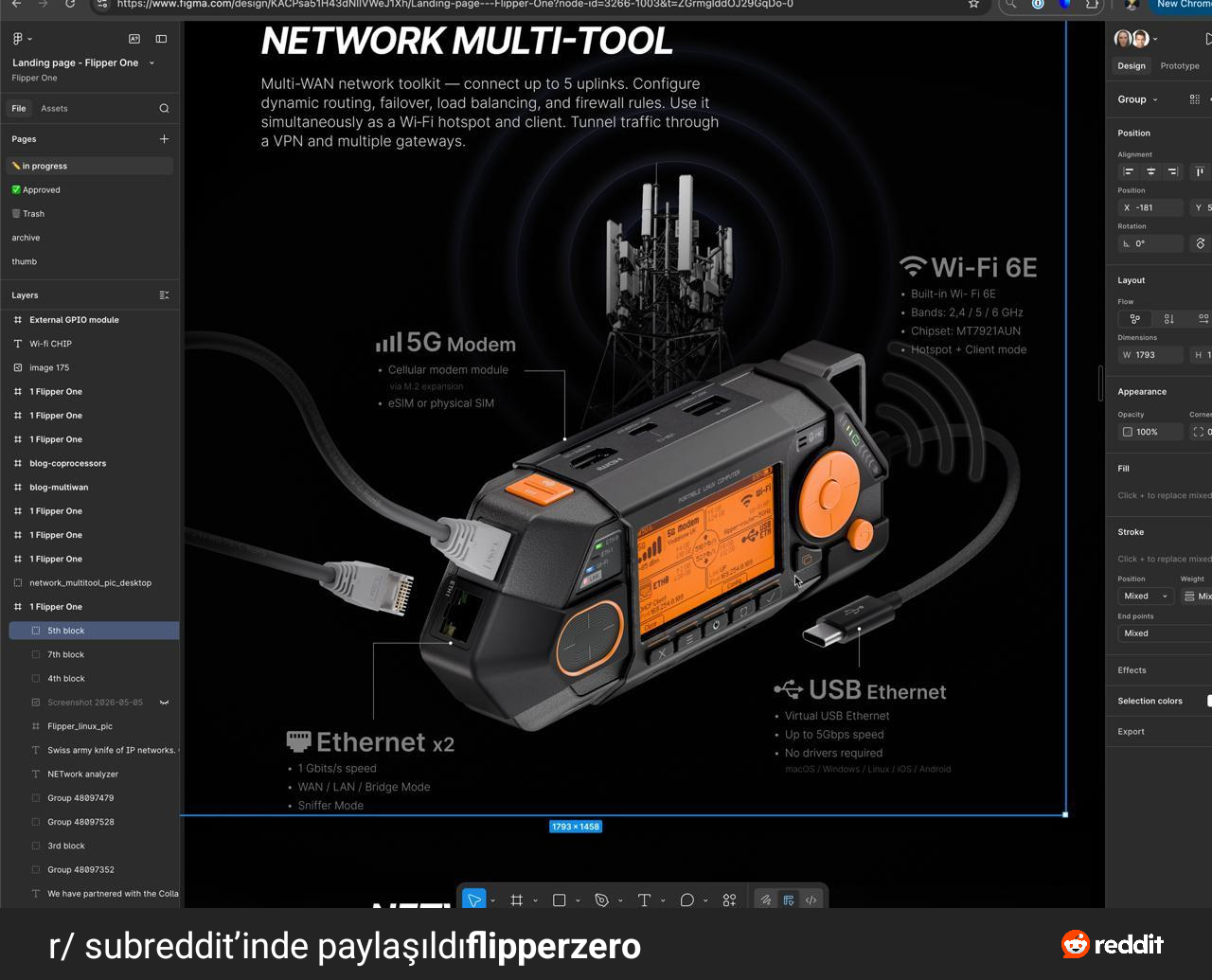Select the Rectangle shape tool
The height and width of the screenshot is (980, 1212).
pyautogui.click(x=560, y=900)
